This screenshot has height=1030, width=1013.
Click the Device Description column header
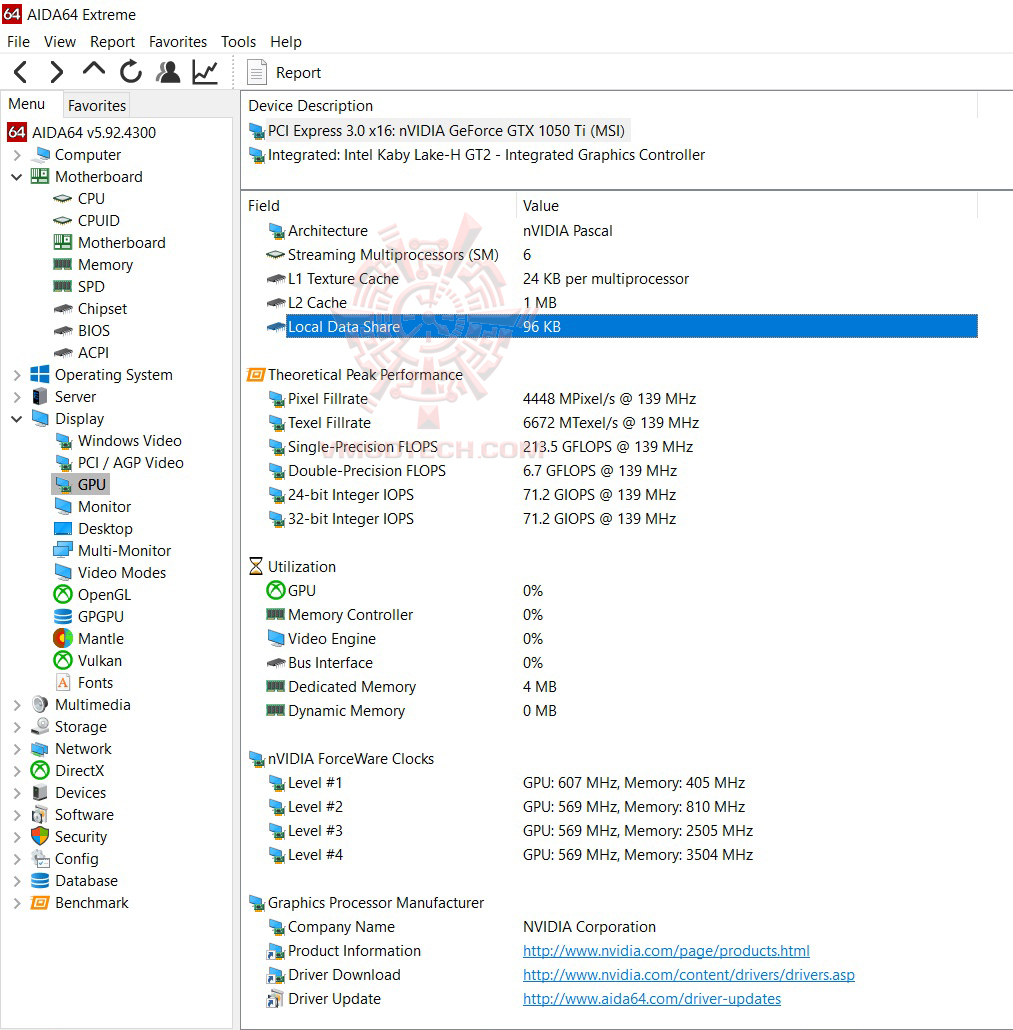[x=610, y=106]
